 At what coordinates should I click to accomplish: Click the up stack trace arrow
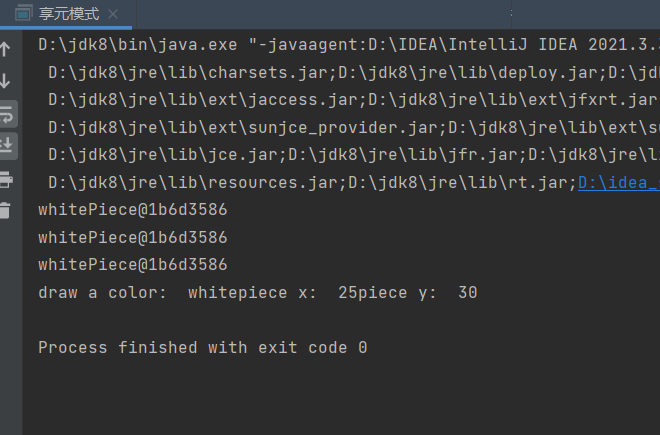pos(5,48)
